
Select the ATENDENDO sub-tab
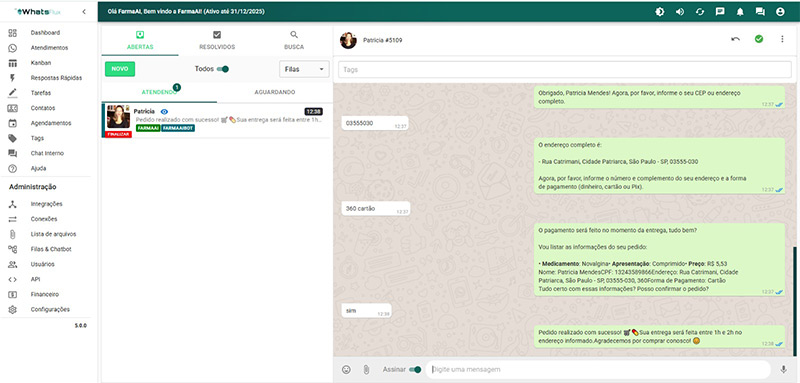coord(159,92)
